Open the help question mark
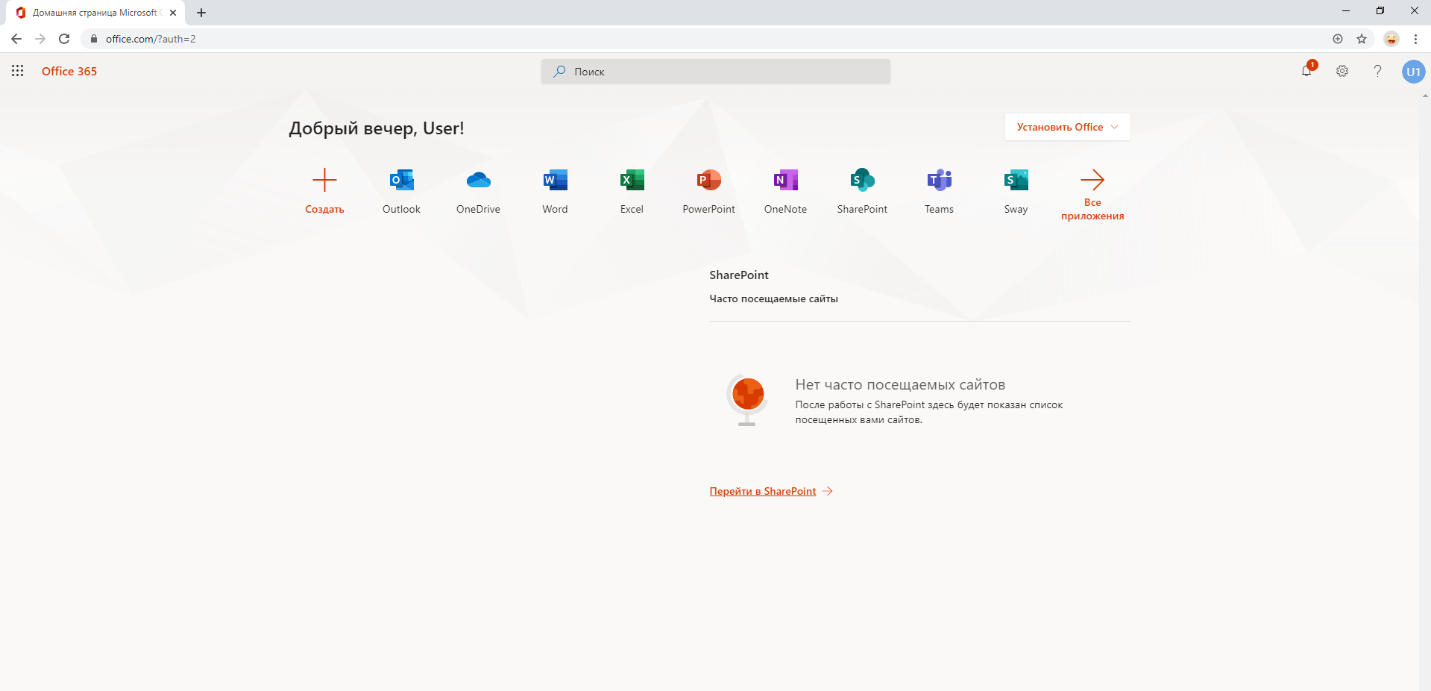 click(1377, 71)
